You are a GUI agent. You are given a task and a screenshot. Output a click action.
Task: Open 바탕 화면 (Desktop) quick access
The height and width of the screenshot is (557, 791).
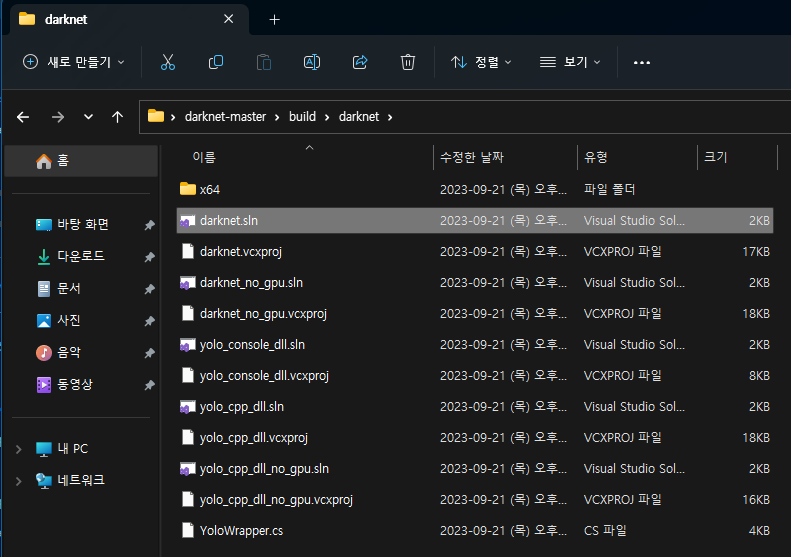(83, 225)
